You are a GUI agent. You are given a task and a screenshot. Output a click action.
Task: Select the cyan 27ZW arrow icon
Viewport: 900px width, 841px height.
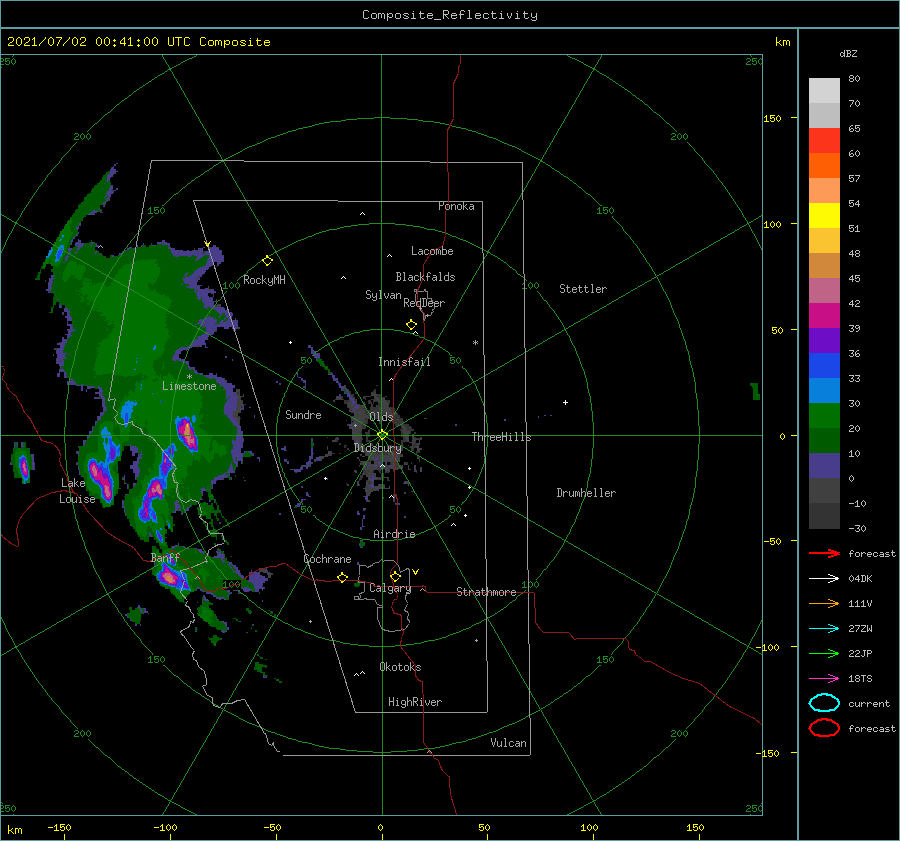pos(824,629)
